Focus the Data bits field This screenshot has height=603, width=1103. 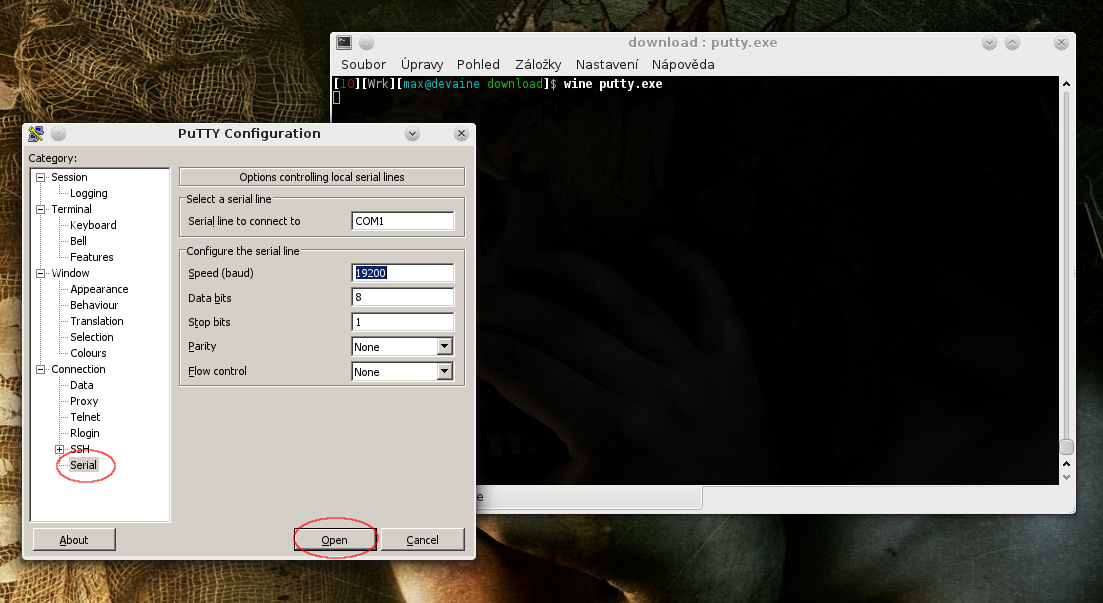(x=402, y=297)
